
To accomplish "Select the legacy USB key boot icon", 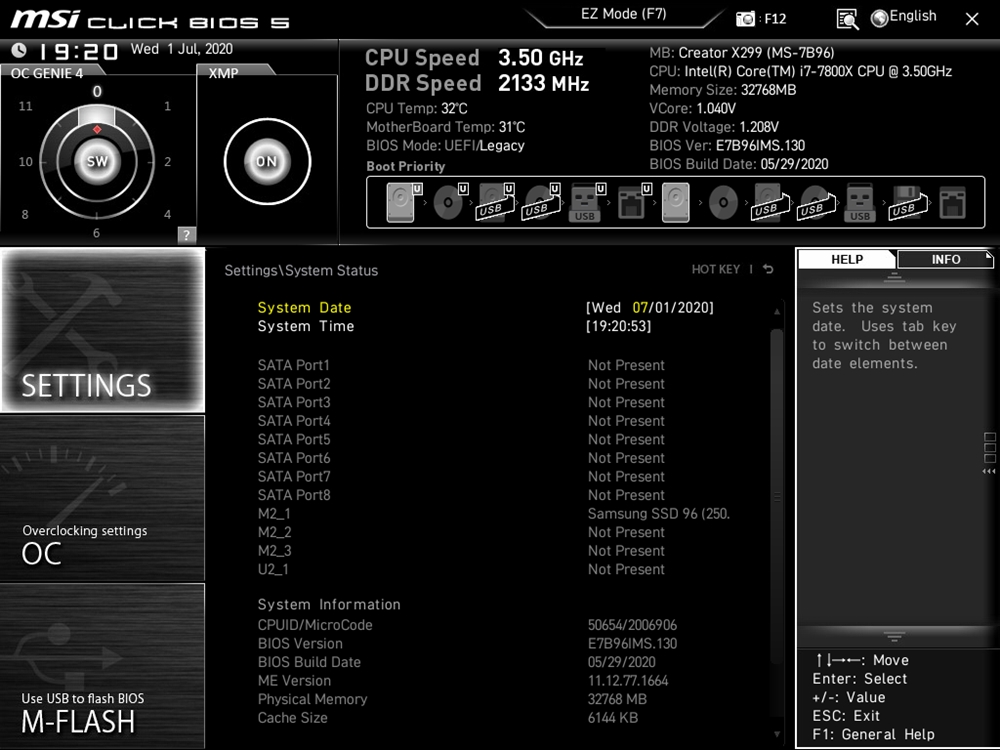I will [860, 202].
